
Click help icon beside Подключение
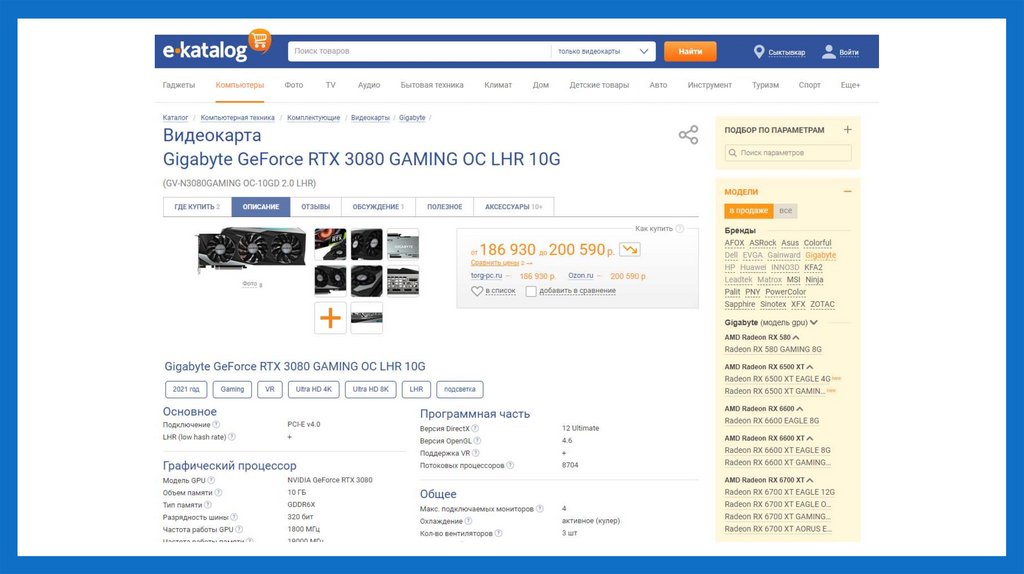216,424
